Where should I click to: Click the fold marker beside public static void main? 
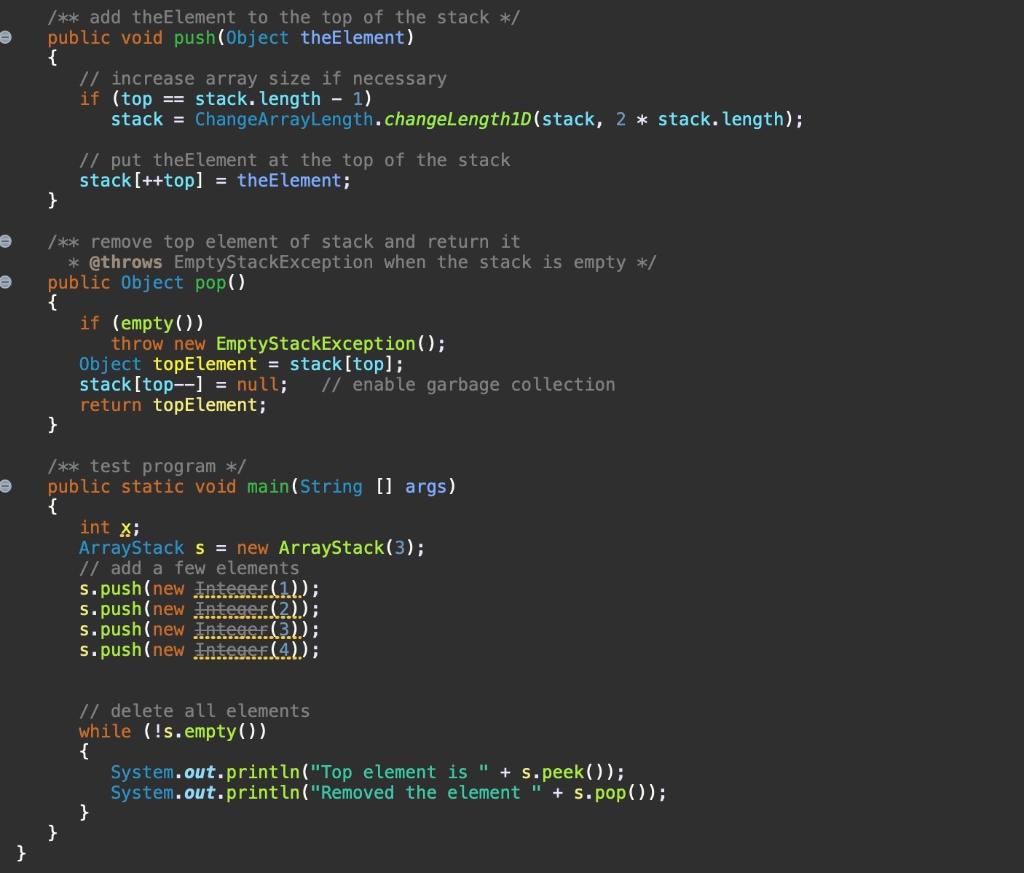(8, 487)
